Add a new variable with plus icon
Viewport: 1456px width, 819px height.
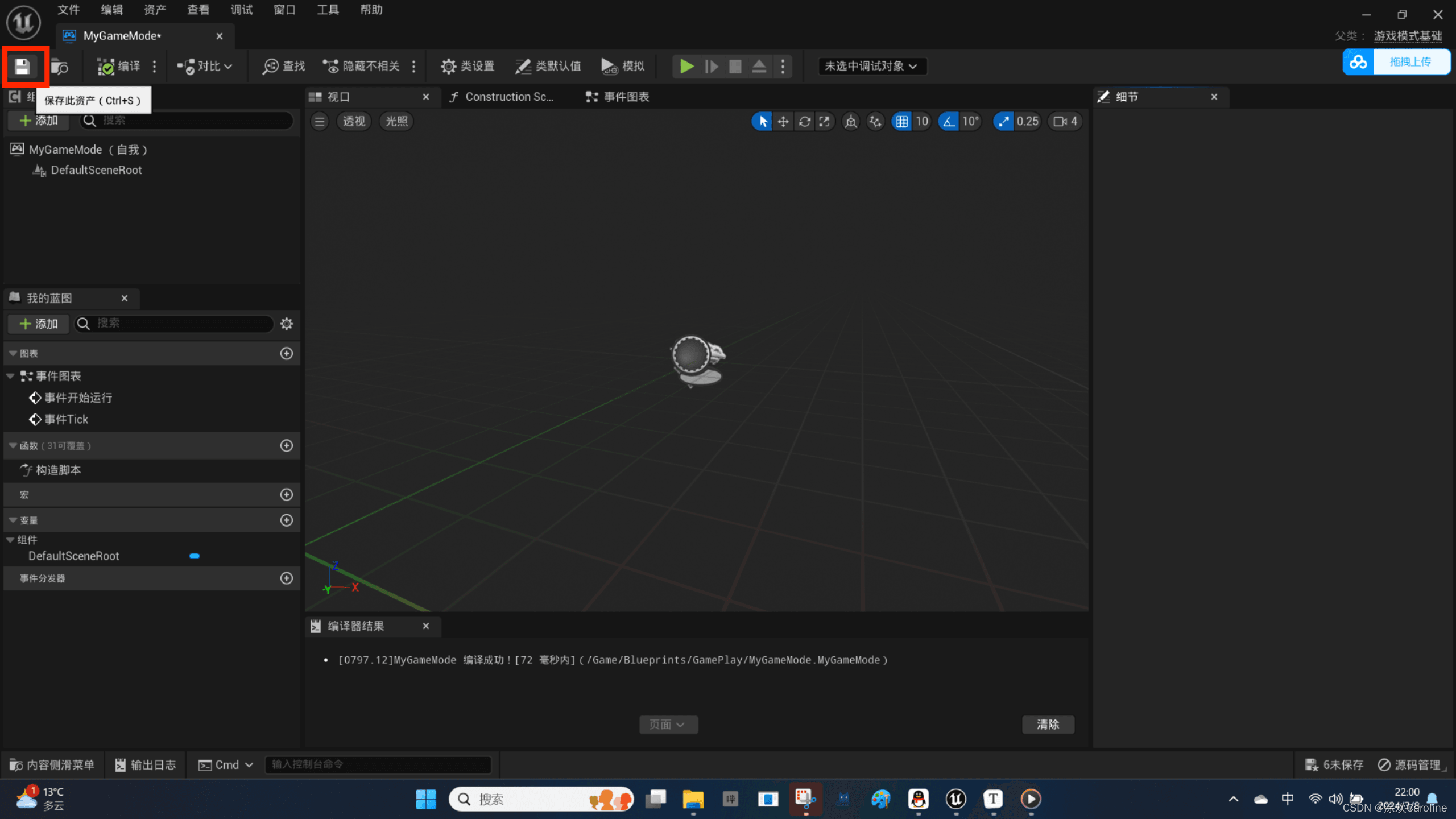[287, 520]
